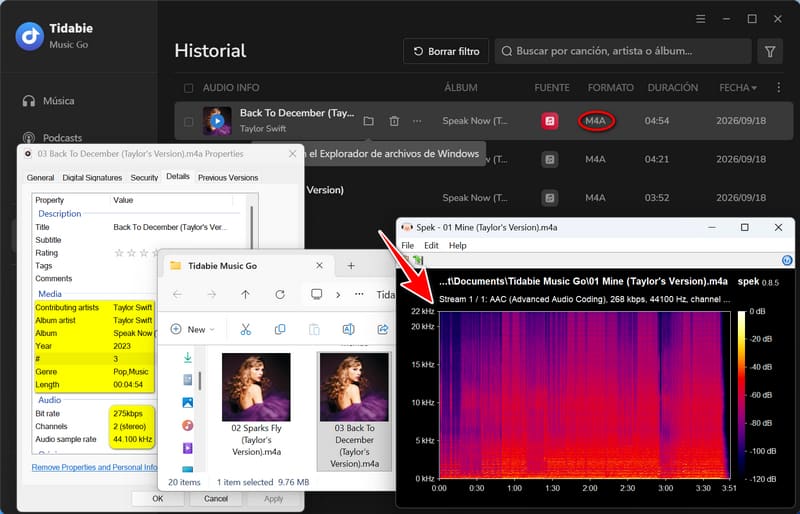Click the trash icon for Back To December
800x514 pixels.
click(x=394, y=121)
